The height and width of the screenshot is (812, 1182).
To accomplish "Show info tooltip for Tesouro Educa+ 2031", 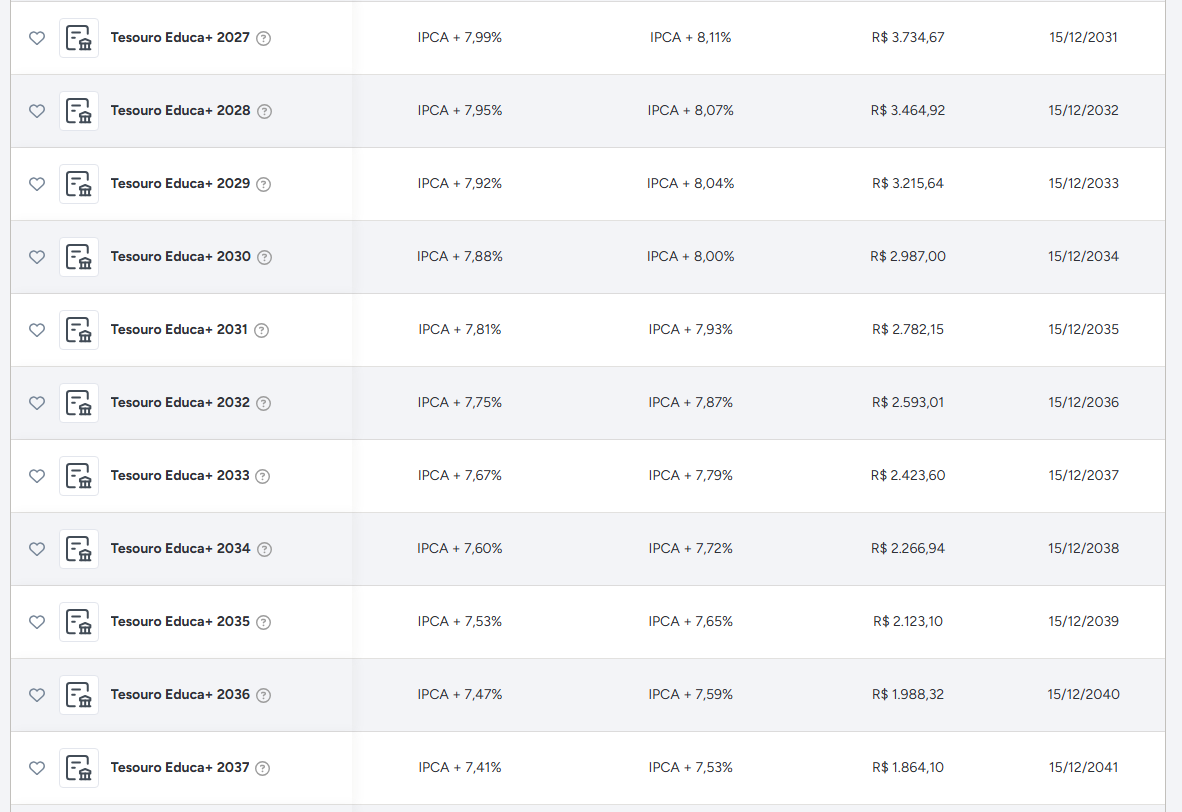I will (261, 330).
